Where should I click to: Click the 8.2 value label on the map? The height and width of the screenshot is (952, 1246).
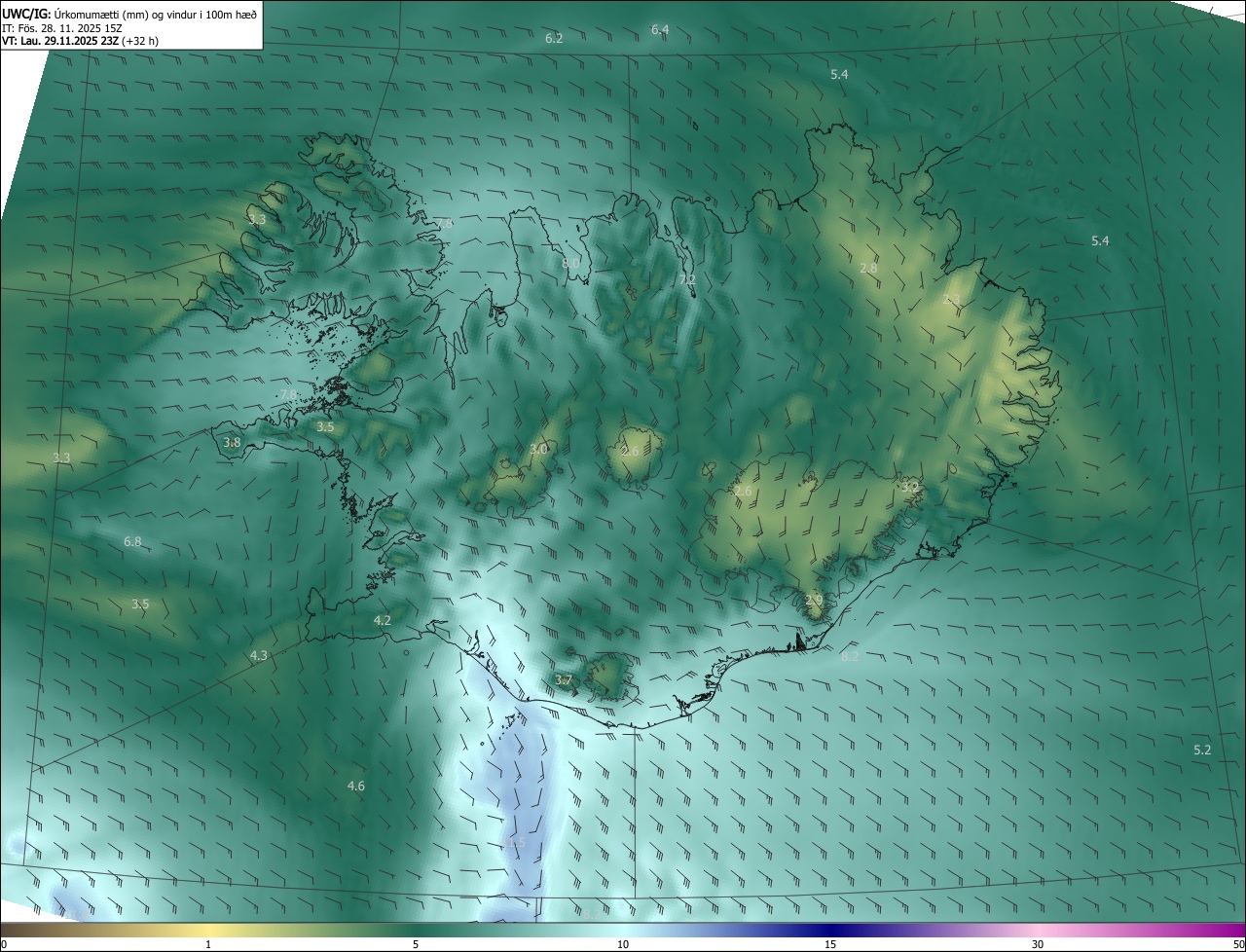(850, 657)
